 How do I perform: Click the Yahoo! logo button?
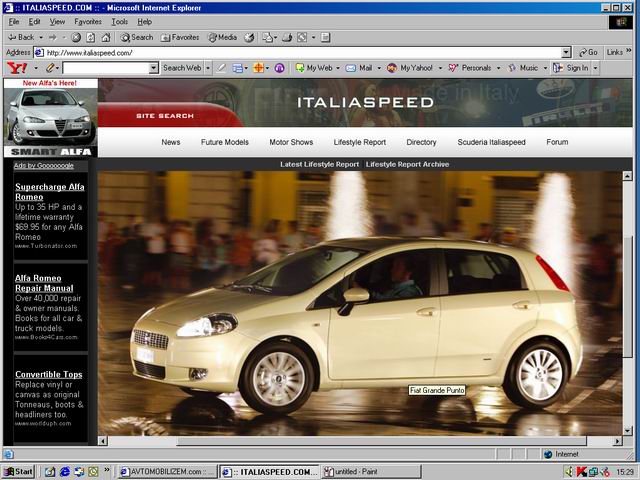[17, 68]
